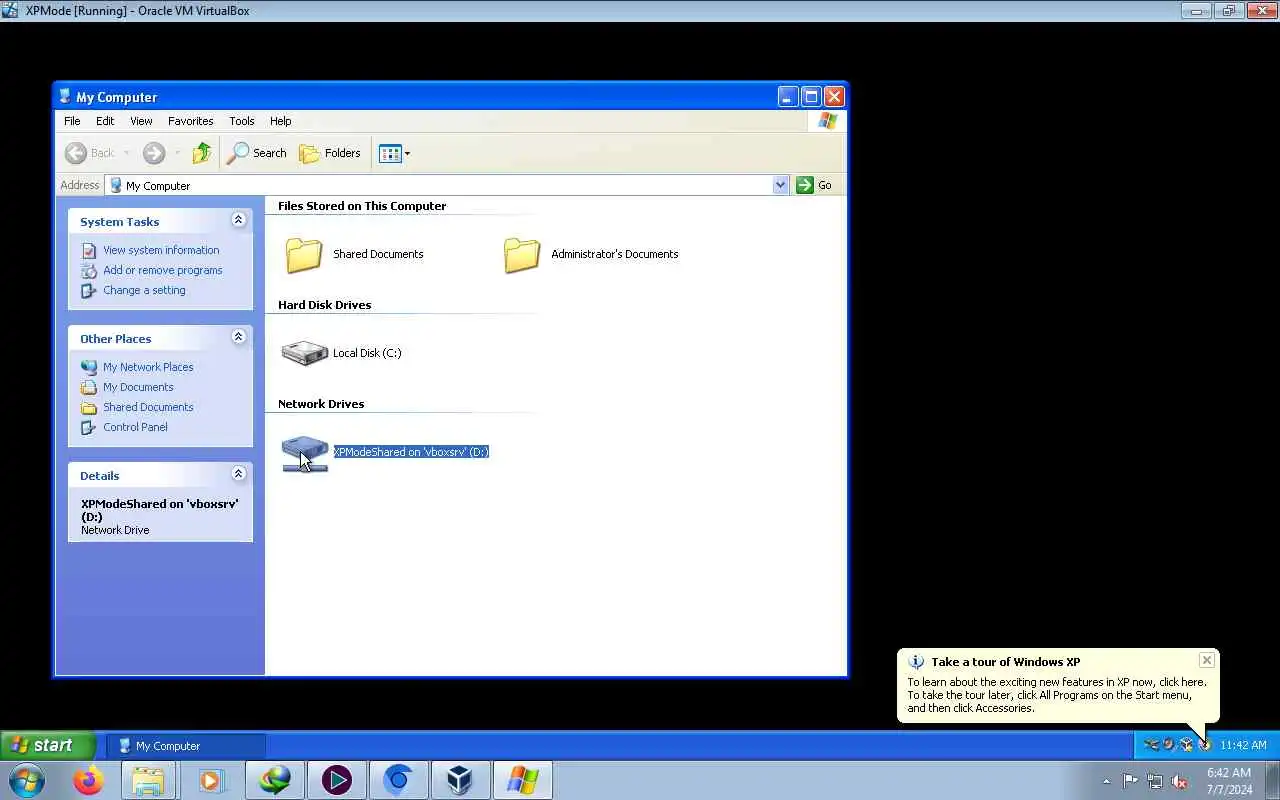
Task: Select the XPModeShared network drive icon
Action: coord(305,453)
